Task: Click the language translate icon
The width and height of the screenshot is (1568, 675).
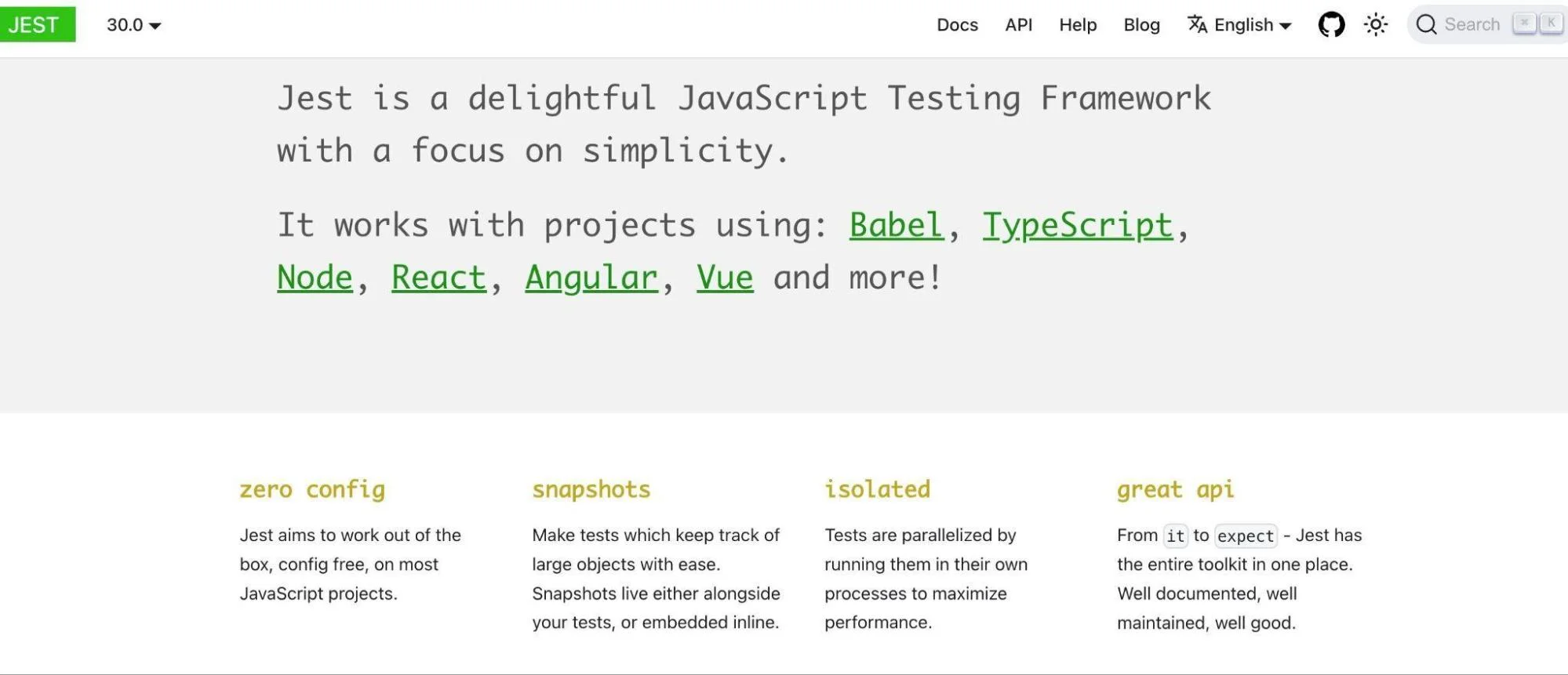Action: [1197, 25]
